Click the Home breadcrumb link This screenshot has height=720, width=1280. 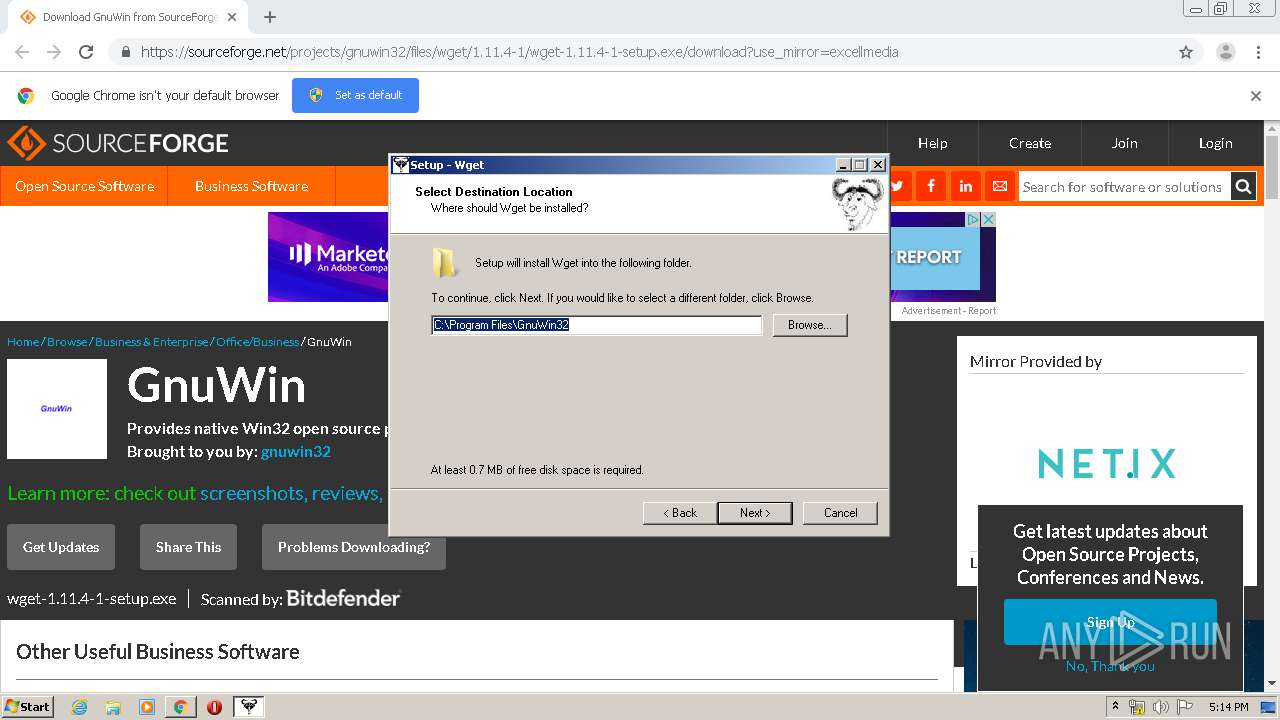pos(23,342)
